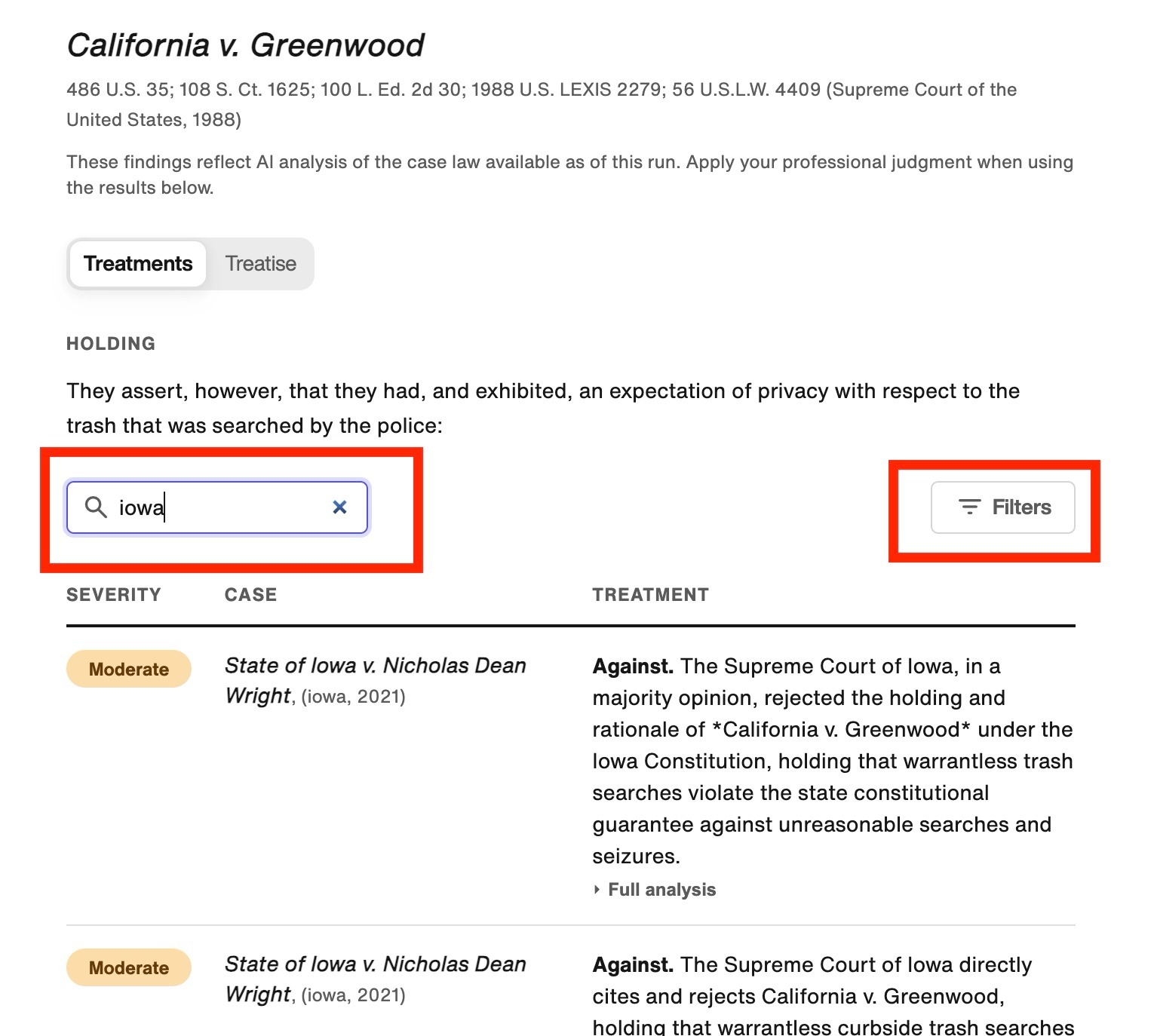
Task: Click inside the iowa search field
Action: point(217,507)
